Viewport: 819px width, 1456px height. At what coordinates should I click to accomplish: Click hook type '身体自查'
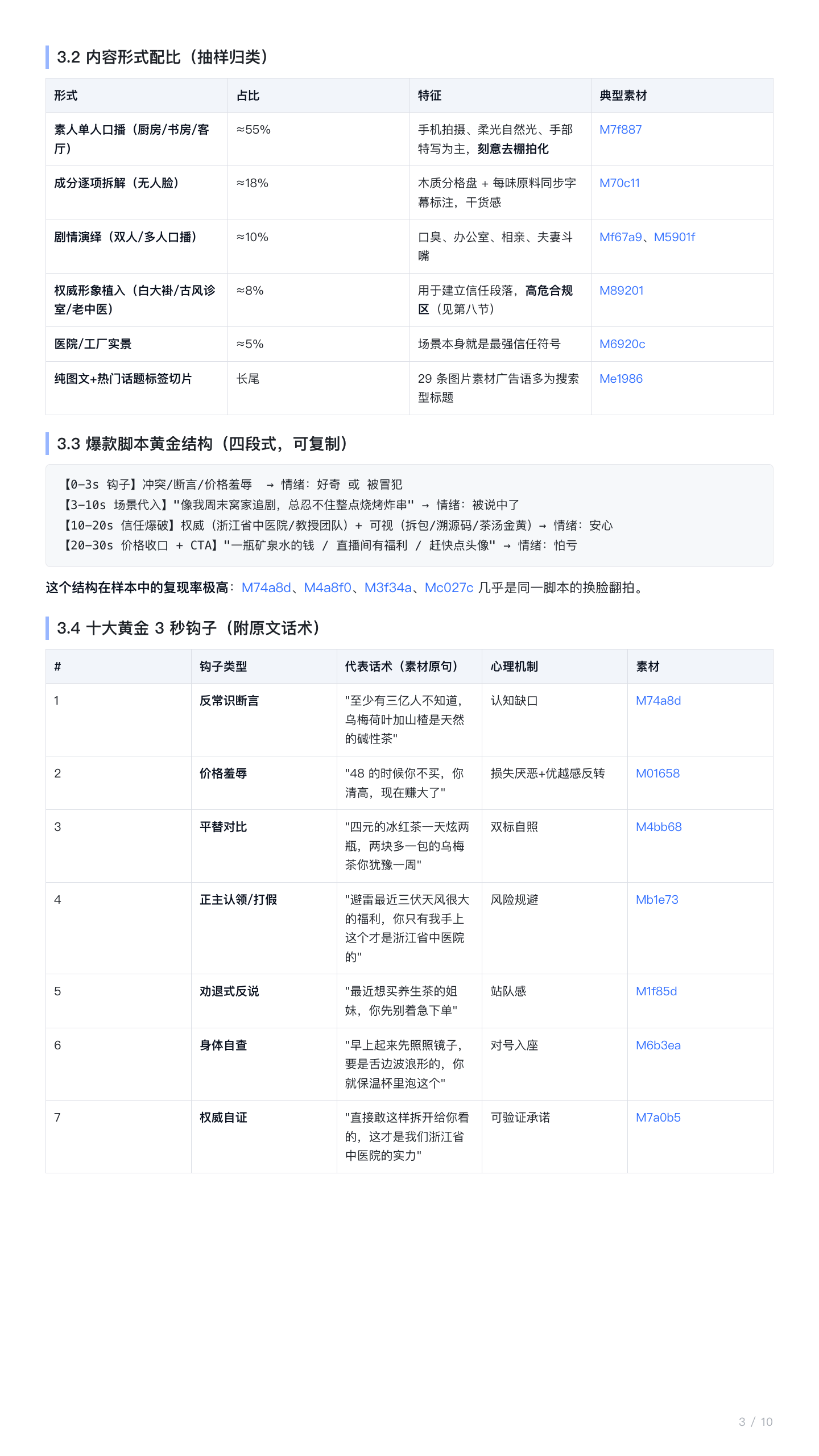click(x=223, y=1045)
